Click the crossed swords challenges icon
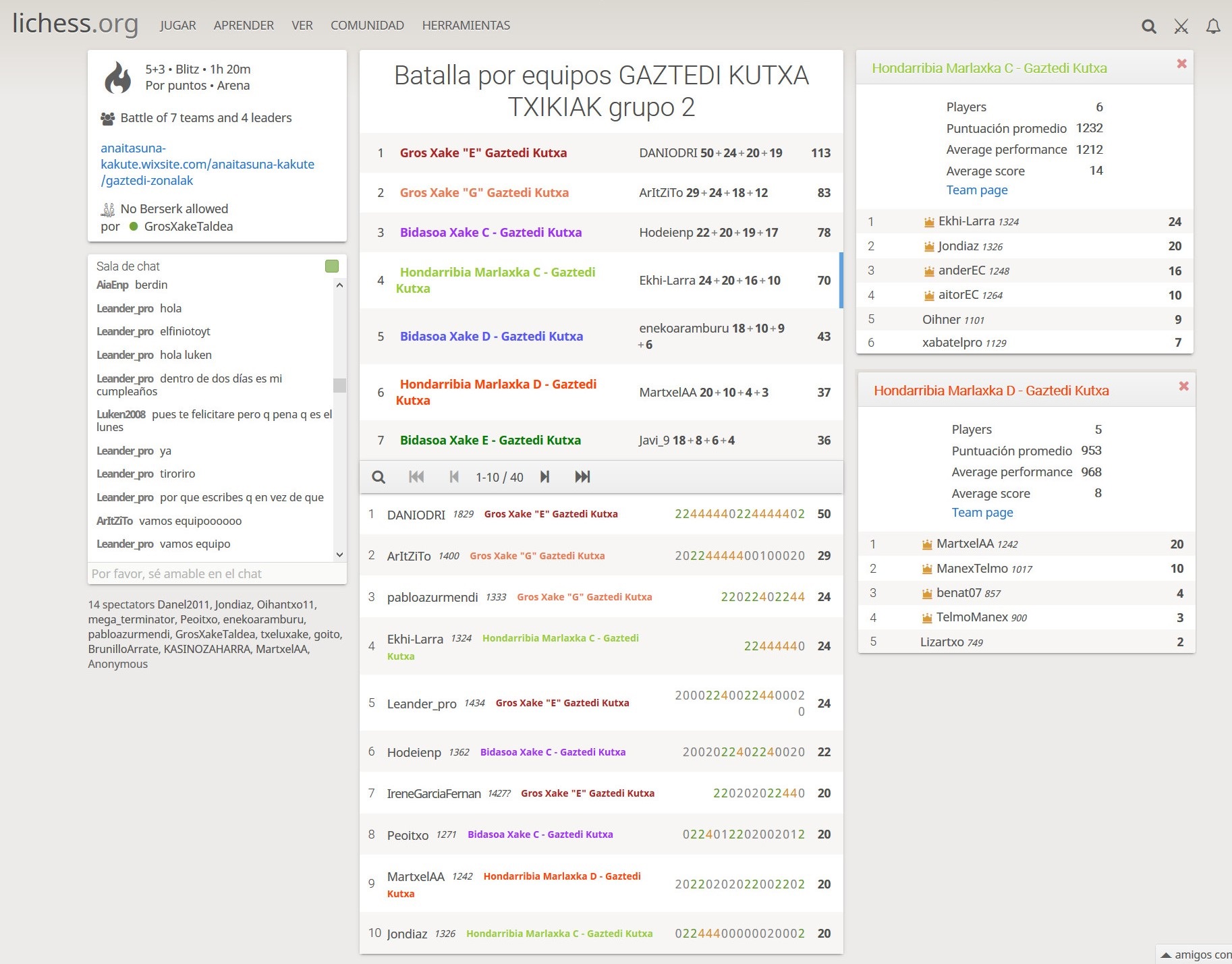The image size is (1232, 964). [x=1181, y=26]
